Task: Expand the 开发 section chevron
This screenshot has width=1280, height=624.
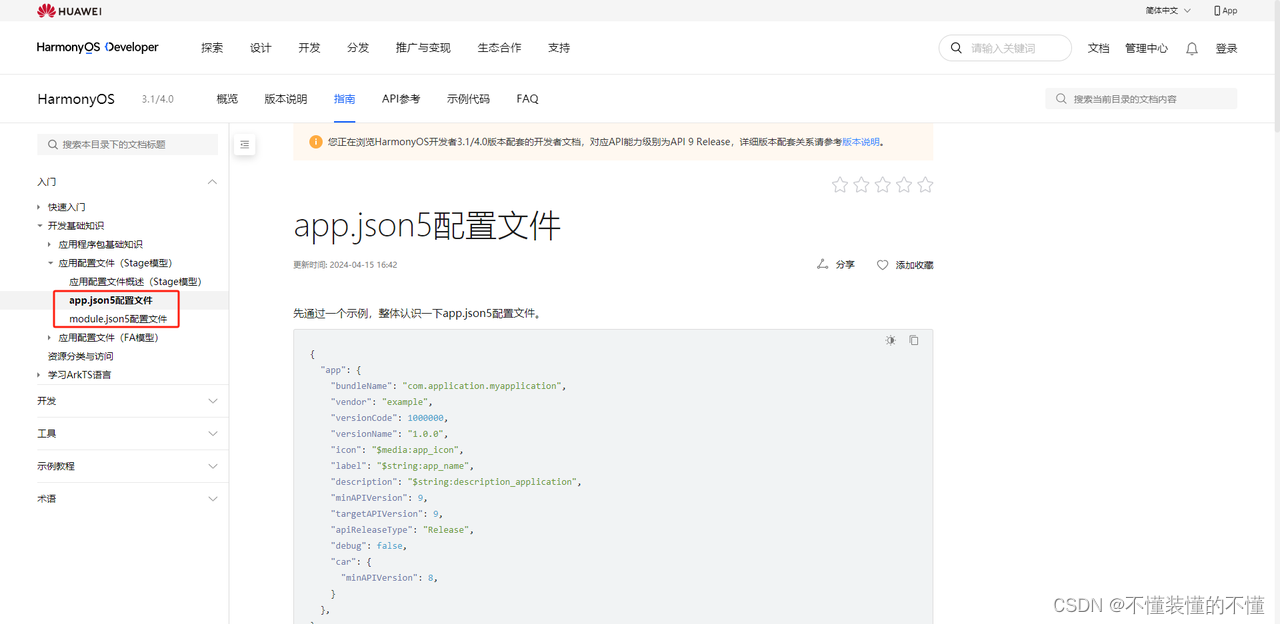Action: 212,401
